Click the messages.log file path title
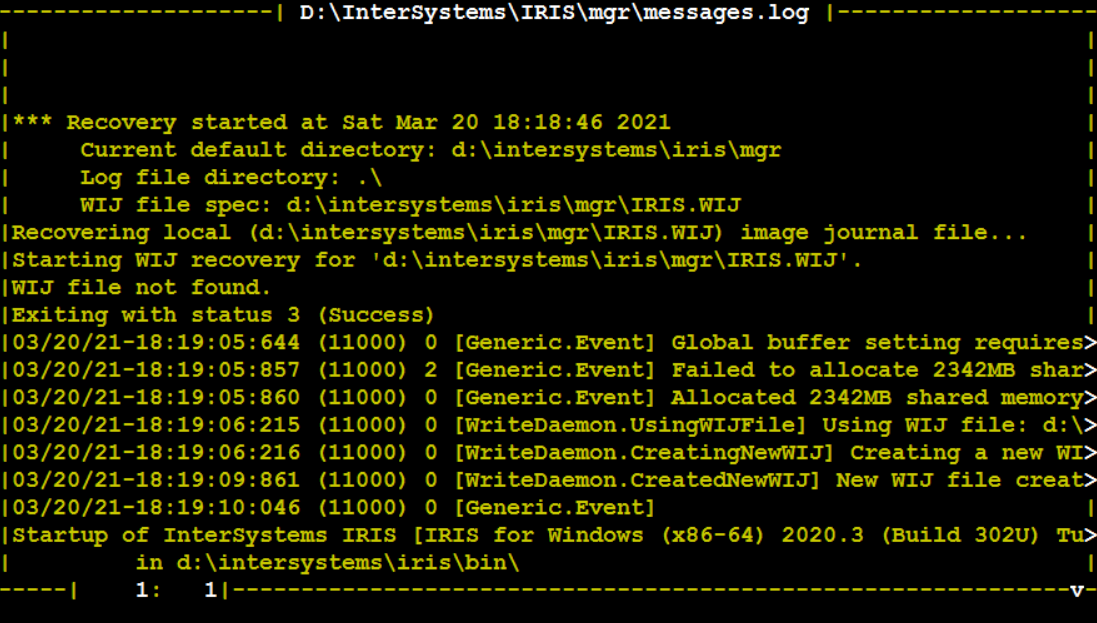Image resolution: width=1097 pixels, height=623 pixels. (x=554, y=13)
